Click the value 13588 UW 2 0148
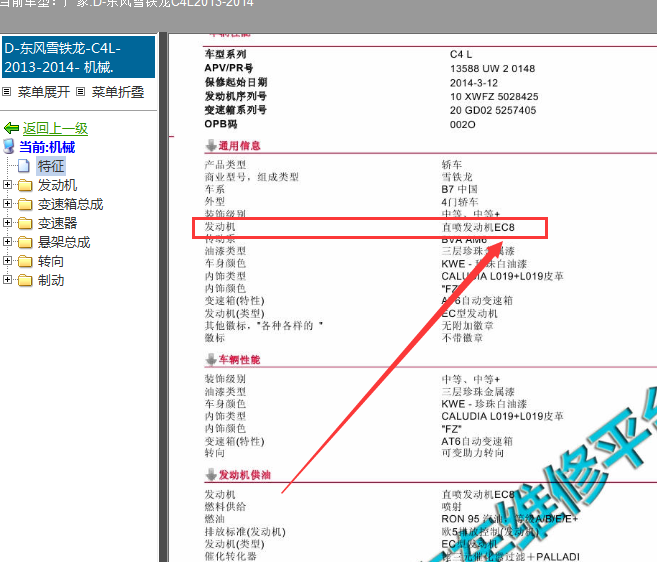The width and height of the screenshot is (657, 562). pos(492,68)
